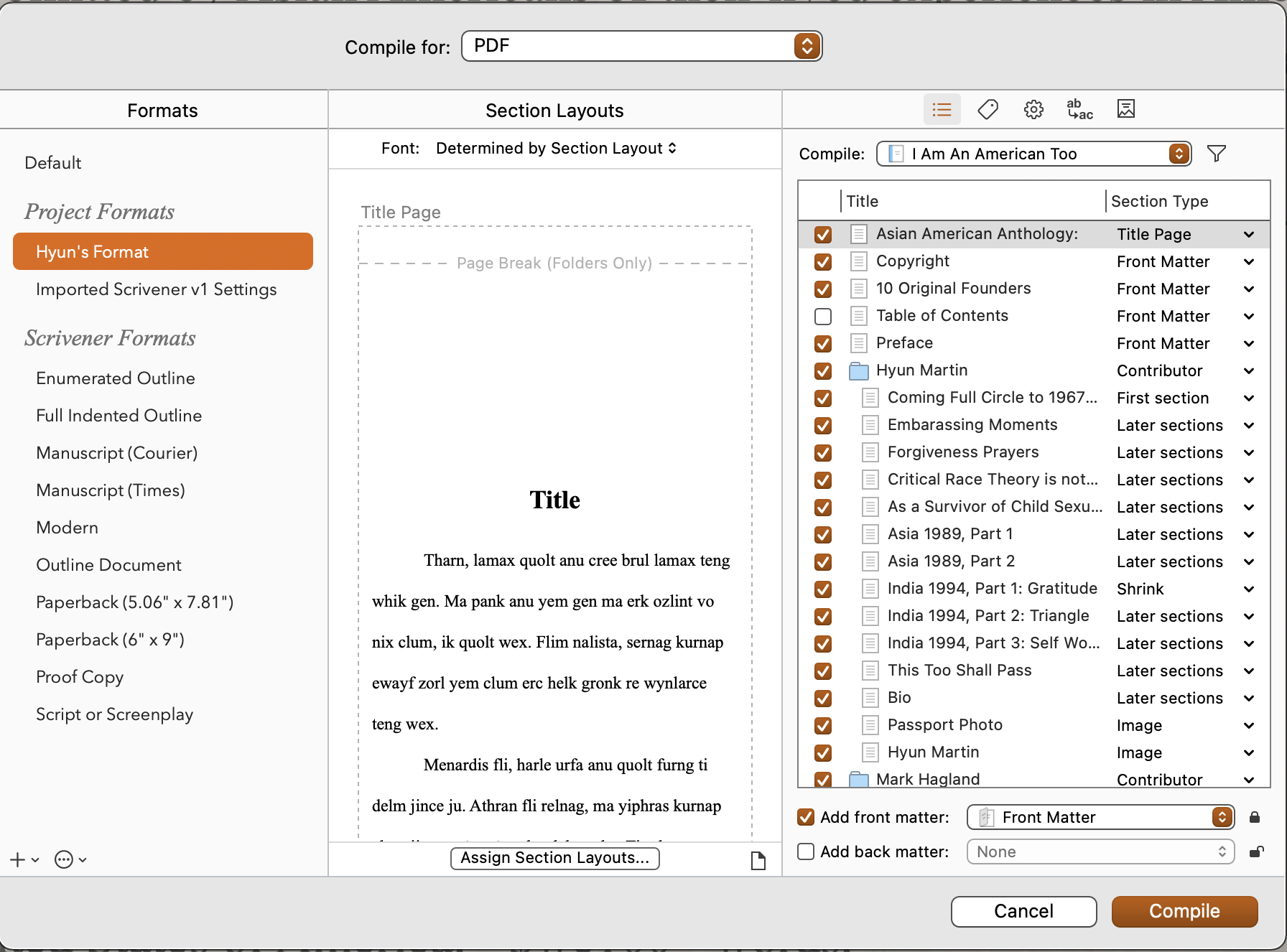Click the lock icon next to Front Matter selector
The height and width of the screenshot is (952, 1287).
(x=1255, y=816)
